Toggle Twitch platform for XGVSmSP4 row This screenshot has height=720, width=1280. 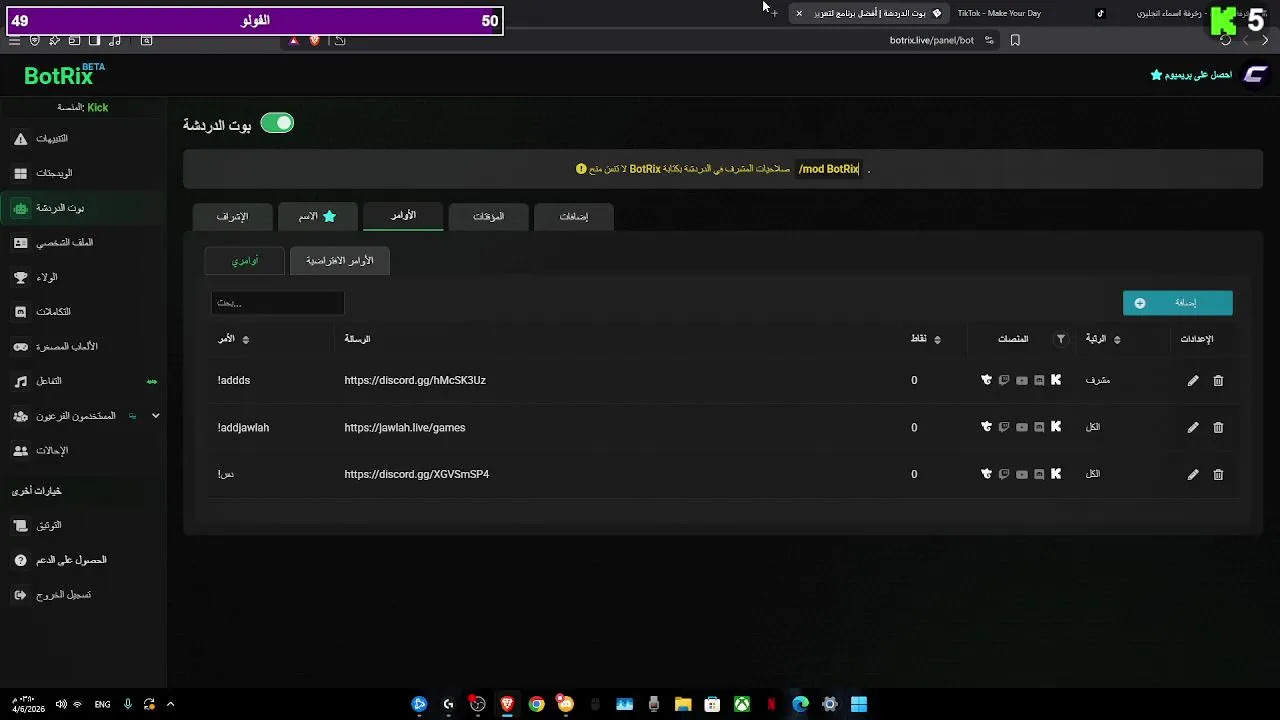tap(1004, 474)
